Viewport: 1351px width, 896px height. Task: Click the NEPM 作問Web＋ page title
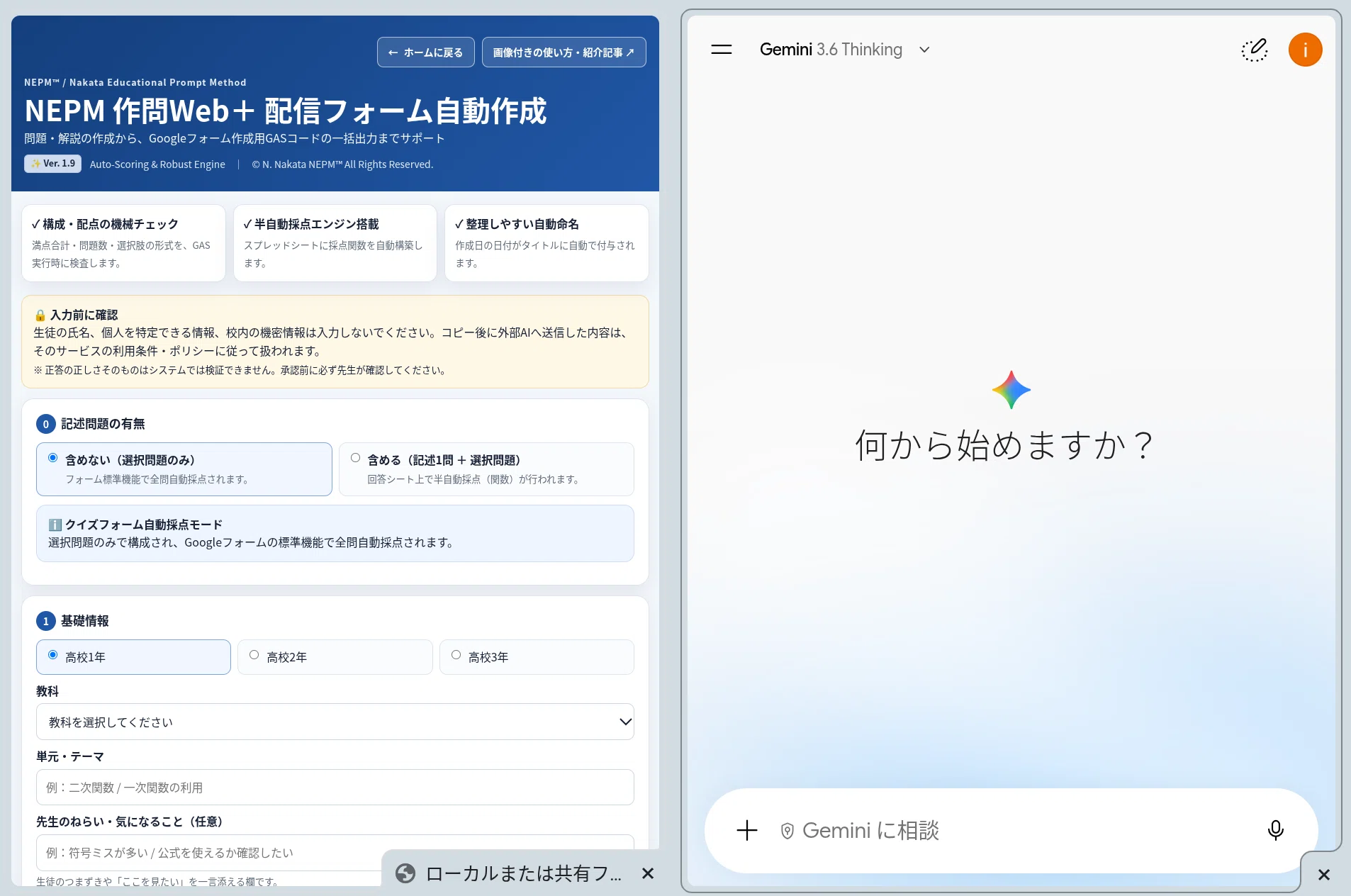coord(286,111)
